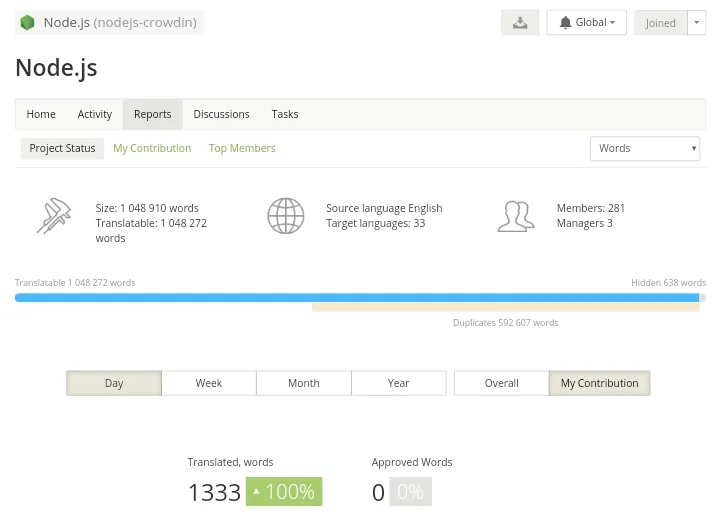The height and width of the screenshot is (520, 720).
Task: Click the text 'Size: 1 048 910 words'
Action: coord(147,208)
